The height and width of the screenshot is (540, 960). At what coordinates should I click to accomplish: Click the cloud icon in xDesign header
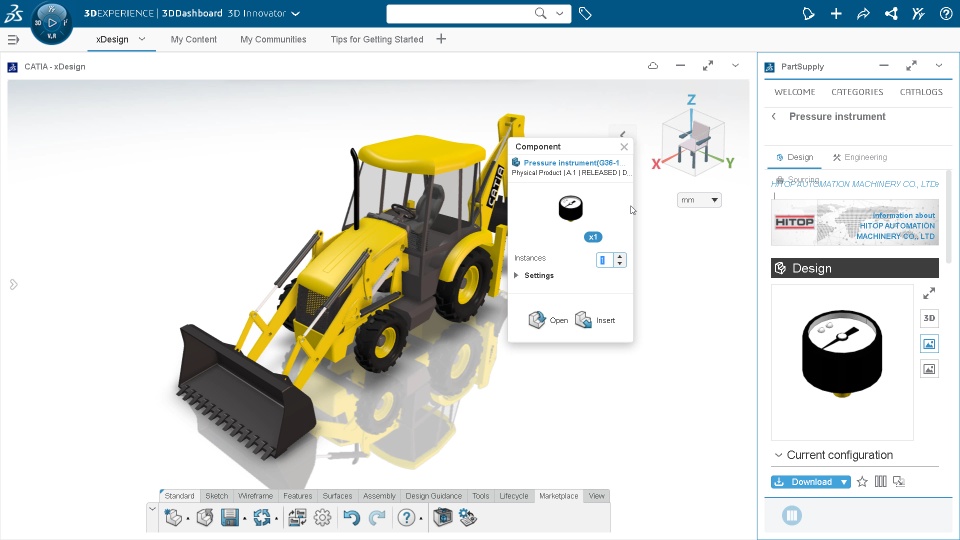pos(653,66)
